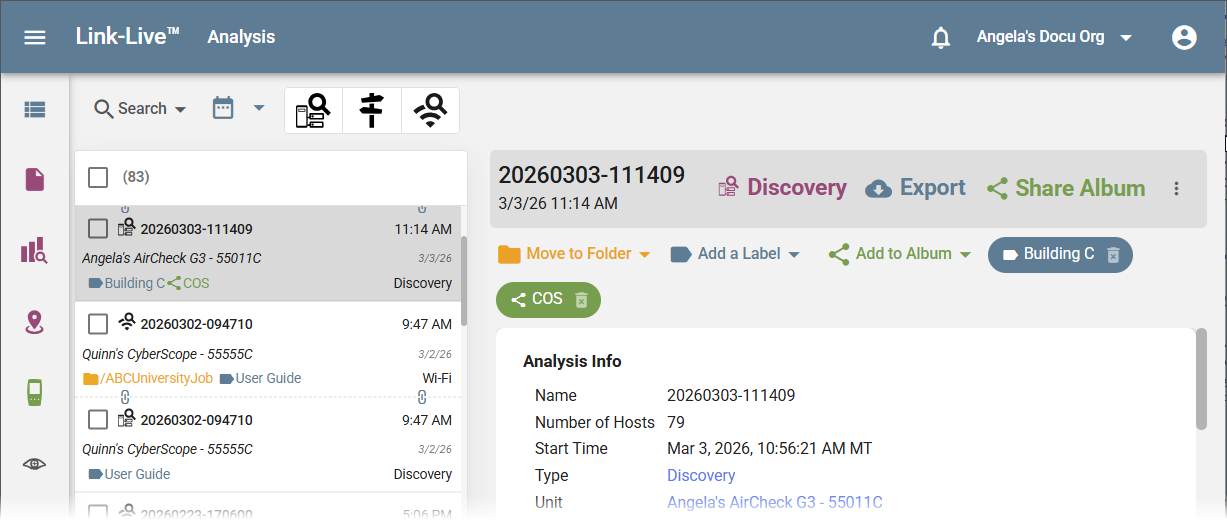This screenshot has width=1227, height=520.
Task: Click the search magnifier icon
Action: 104,109
